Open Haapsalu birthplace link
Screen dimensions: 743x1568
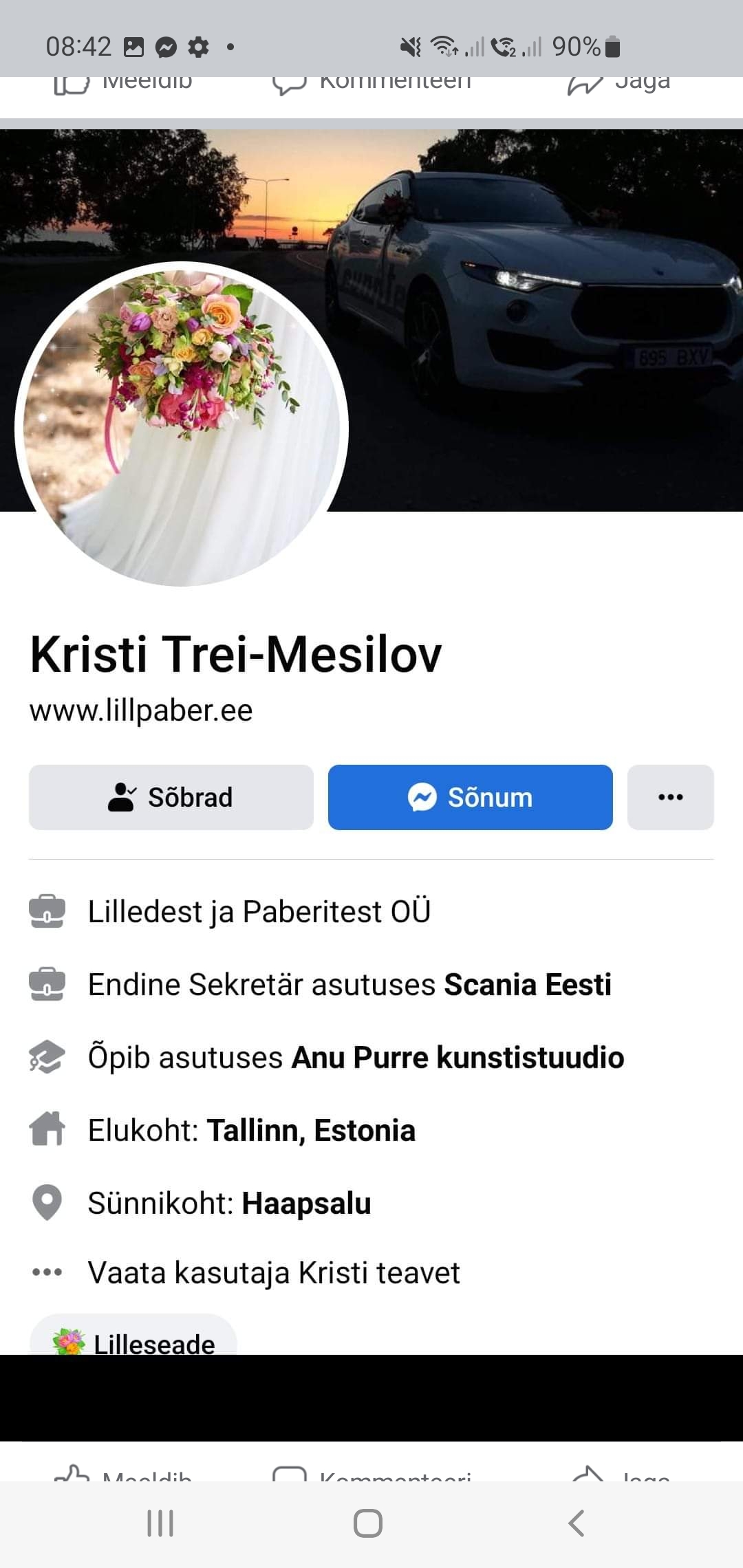tap(306, 1204)
